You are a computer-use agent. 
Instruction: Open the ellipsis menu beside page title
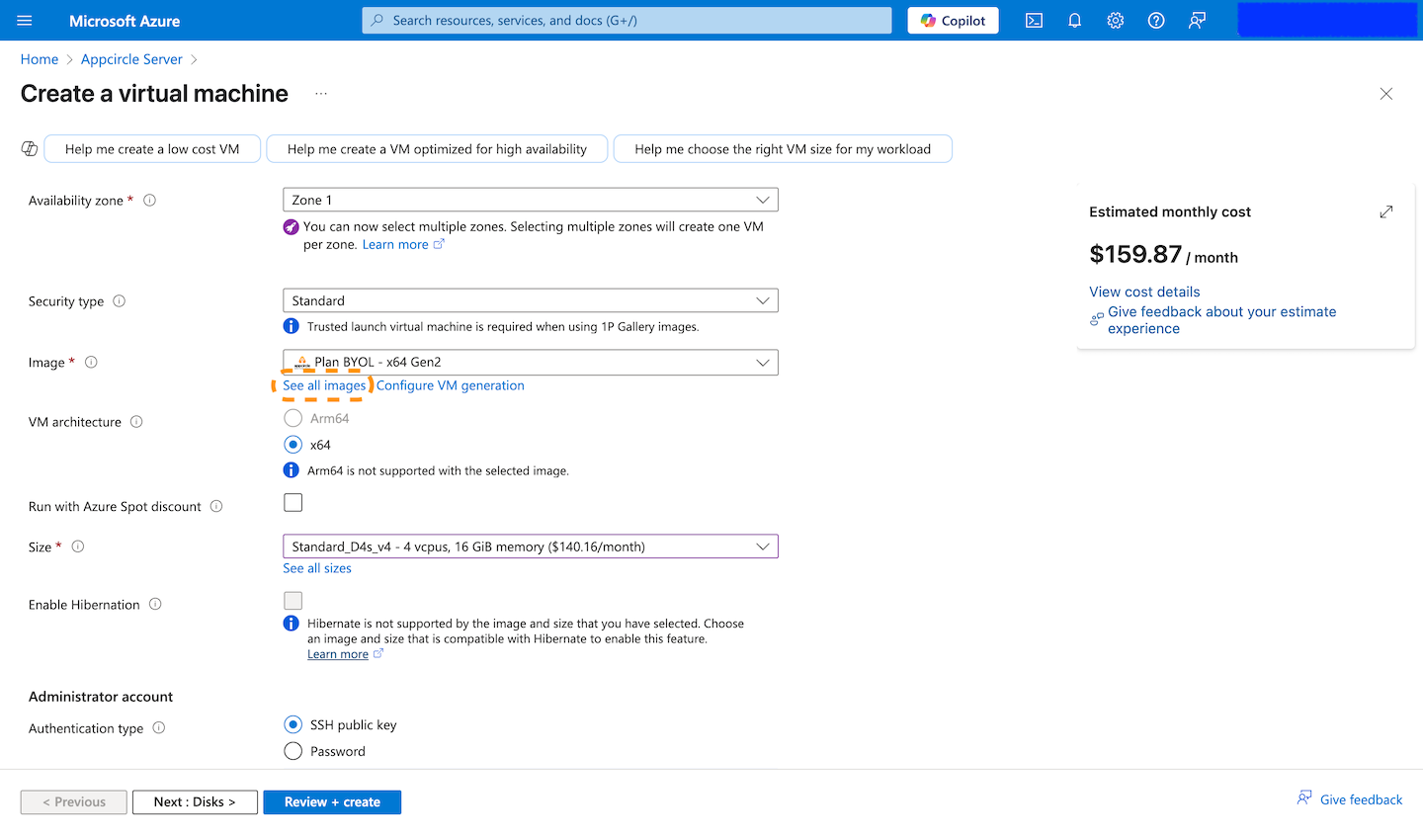coord(321,94)
